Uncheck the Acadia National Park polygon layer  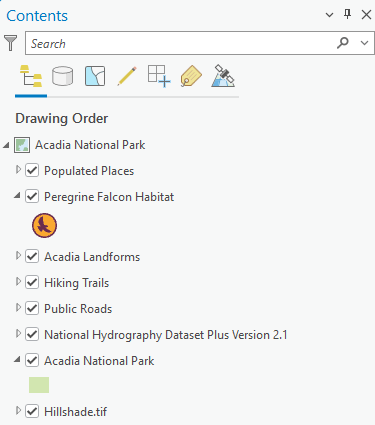tap(32, 360)
